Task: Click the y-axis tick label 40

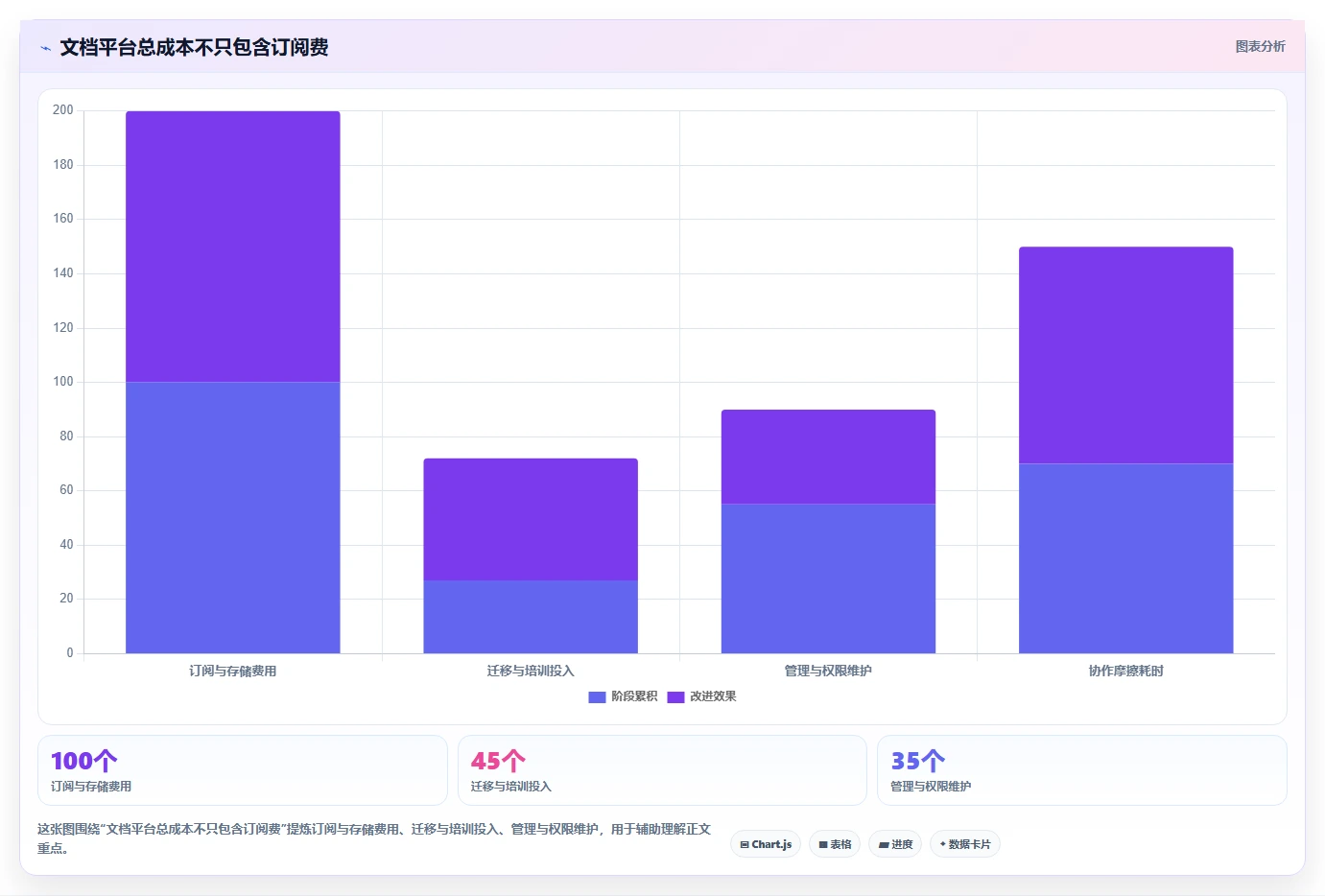Action: [x=66, y=545]
